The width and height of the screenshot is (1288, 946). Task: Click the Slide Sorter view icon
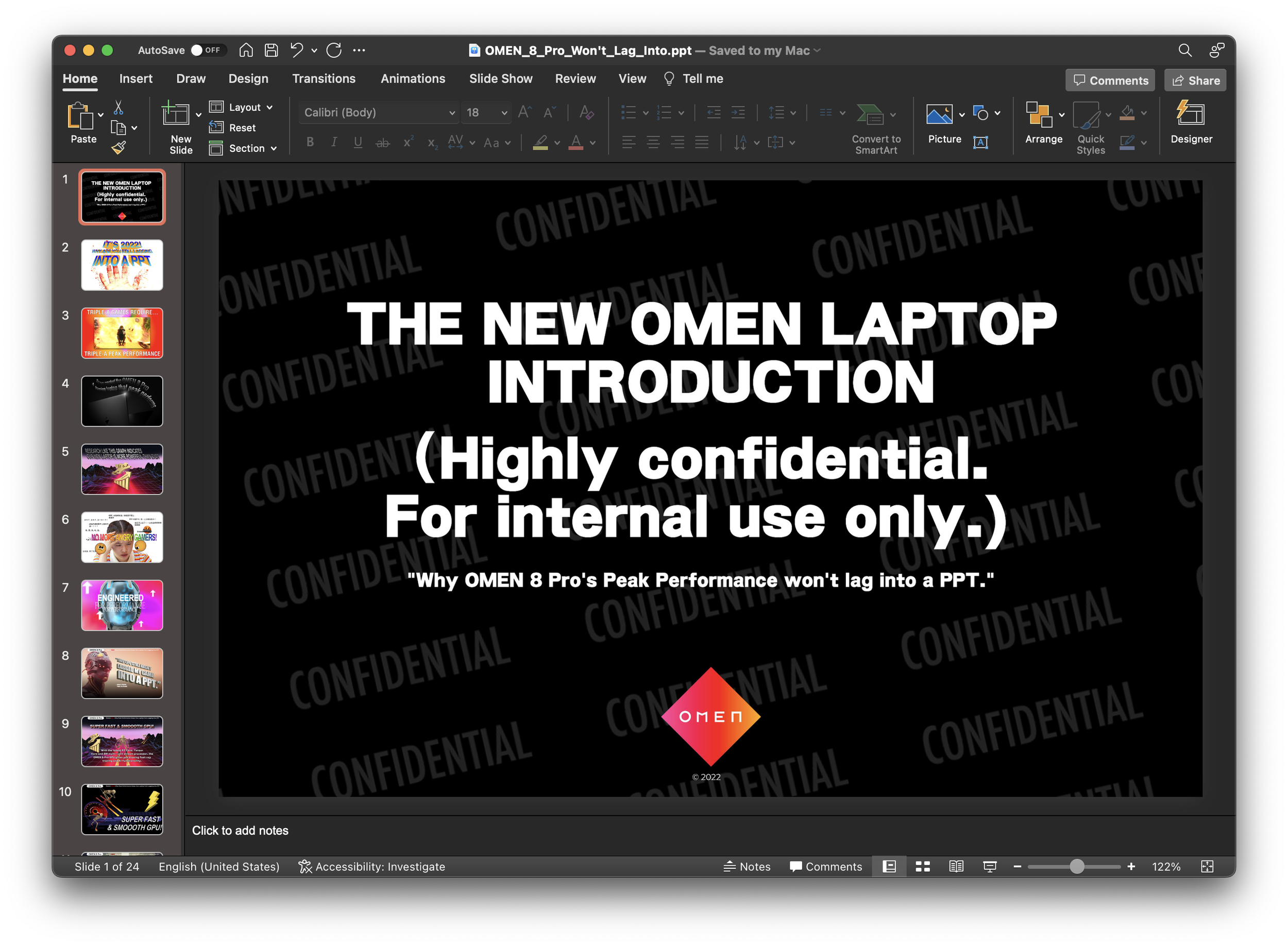[922, 866]
